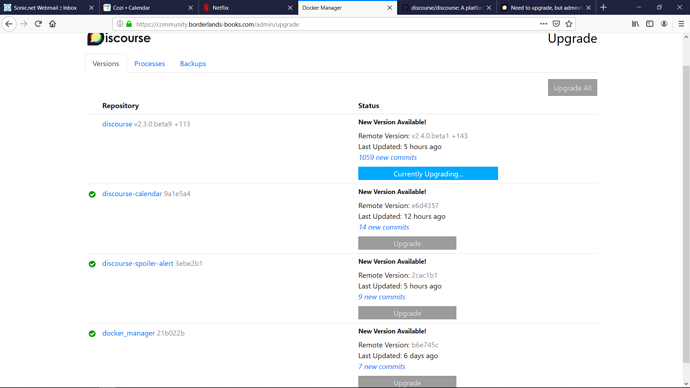The height and width of the screenshot is (388, 690).
Task: Click the 9a1e5a4 commit hash text
Action: coord(177,194)
